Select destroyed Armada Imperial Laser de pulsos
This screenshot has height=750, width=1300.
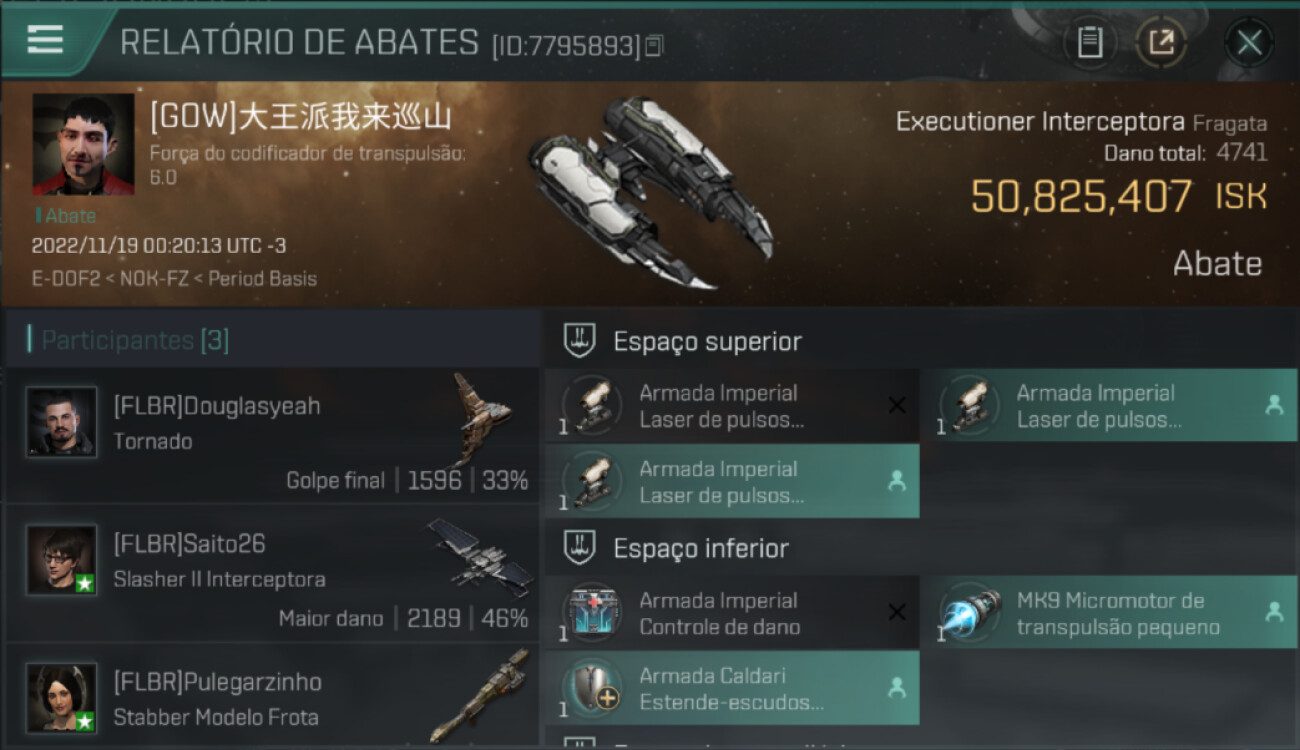coord(731,406)
